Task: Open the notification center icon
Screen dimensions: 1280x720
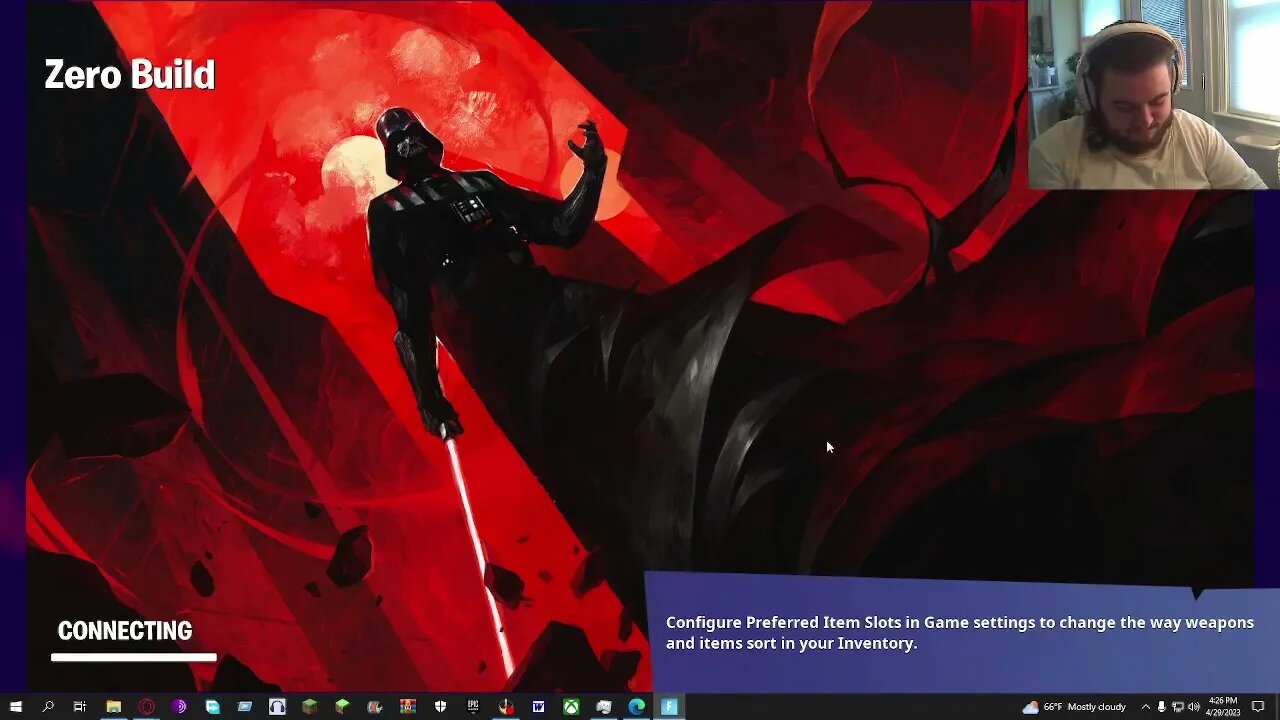Action: [1258, 707]
